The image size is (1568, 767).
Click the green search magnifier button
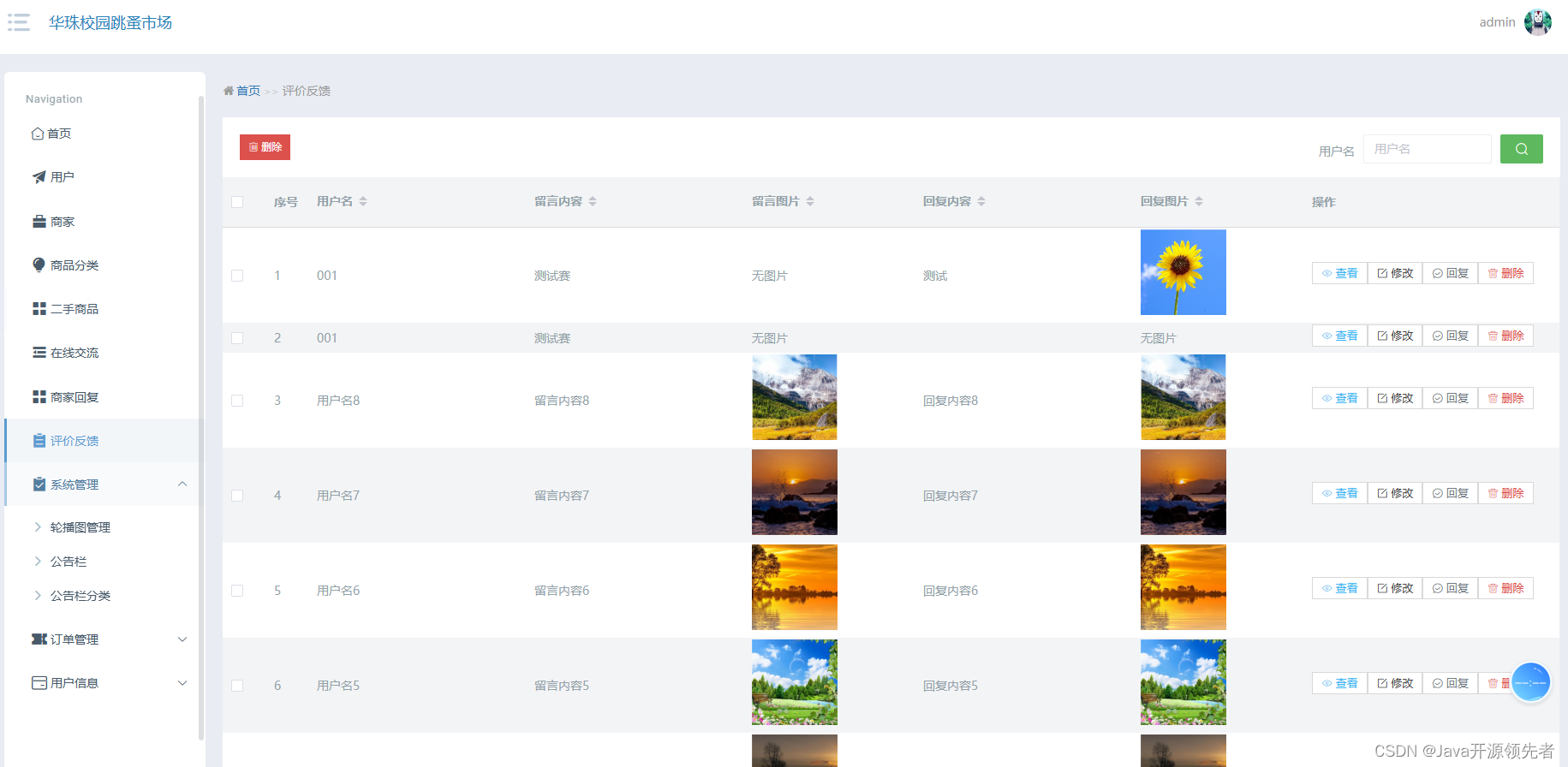[1522, 149]
